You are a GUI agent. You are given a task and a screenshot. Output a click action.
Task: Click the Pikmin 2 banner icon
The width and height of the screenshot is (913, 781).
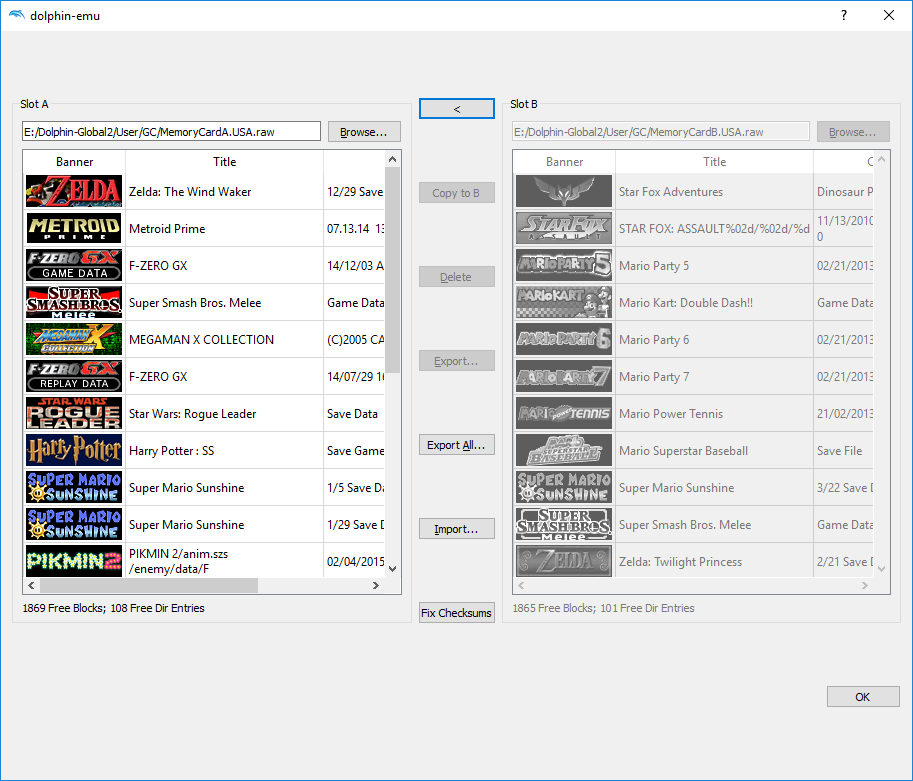[73, 561]
